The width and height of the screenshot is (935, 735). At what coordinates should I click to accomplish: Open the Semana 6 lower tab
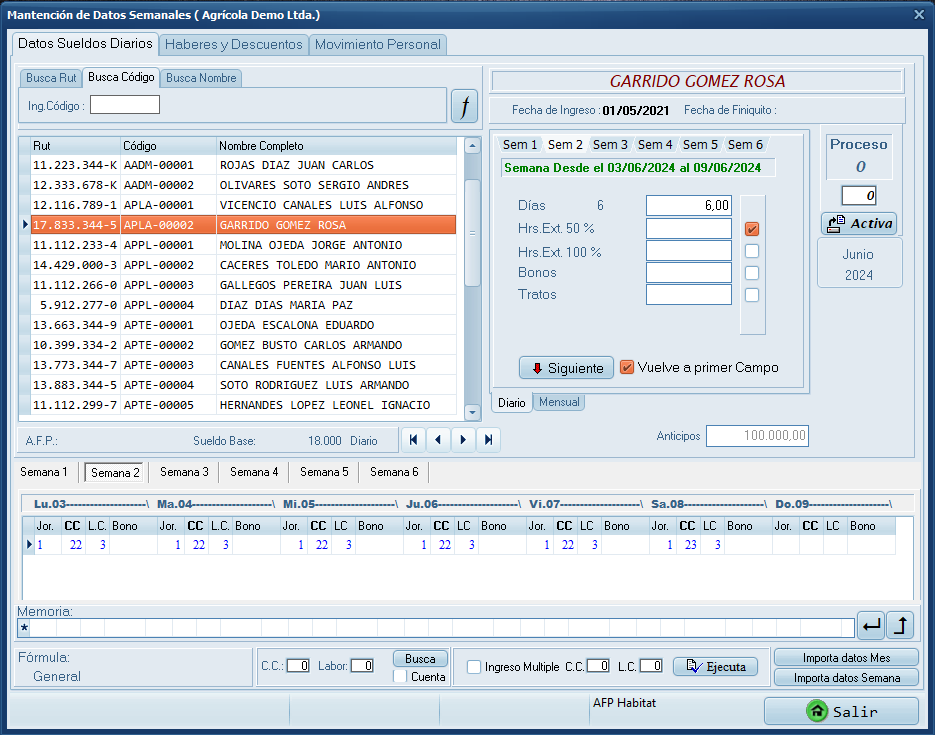(394, 472)
